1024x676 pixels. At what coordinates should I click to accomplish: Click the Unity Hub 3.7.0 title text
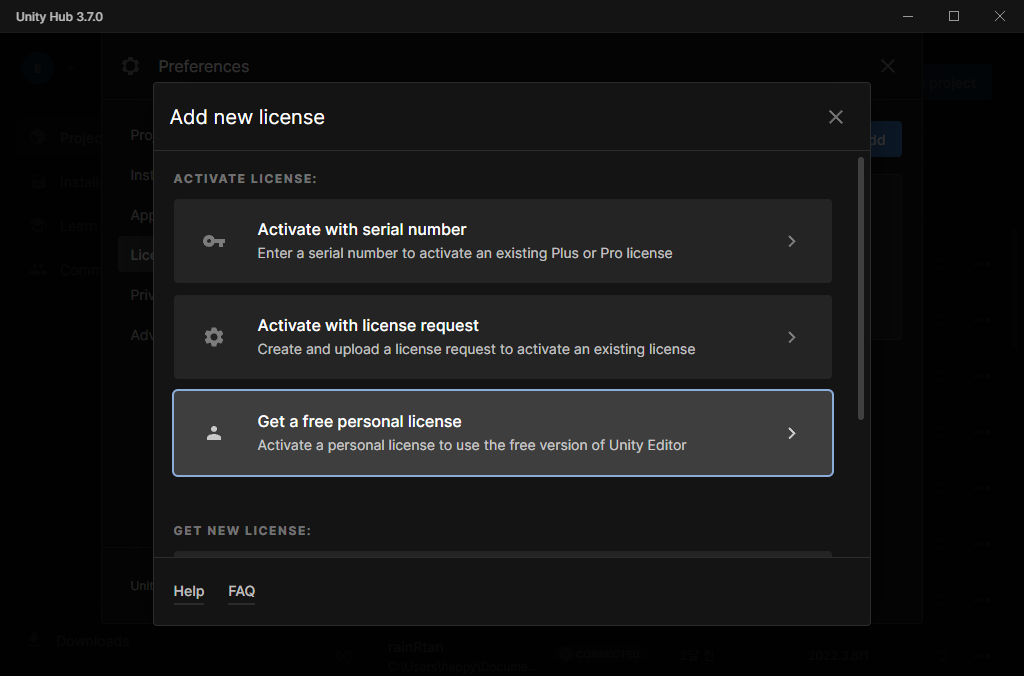pos(59,16)
